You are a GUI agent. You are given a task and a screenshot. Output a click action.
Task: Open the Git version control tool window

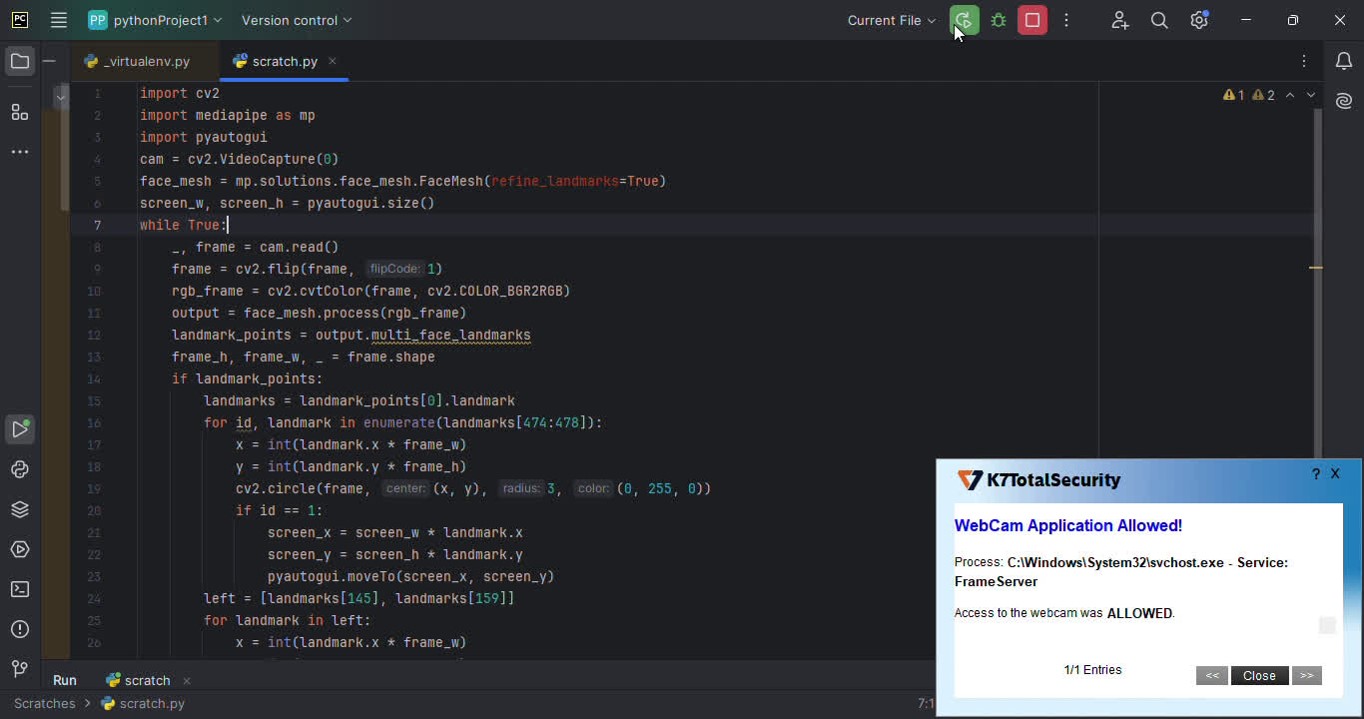pos(20,669)
